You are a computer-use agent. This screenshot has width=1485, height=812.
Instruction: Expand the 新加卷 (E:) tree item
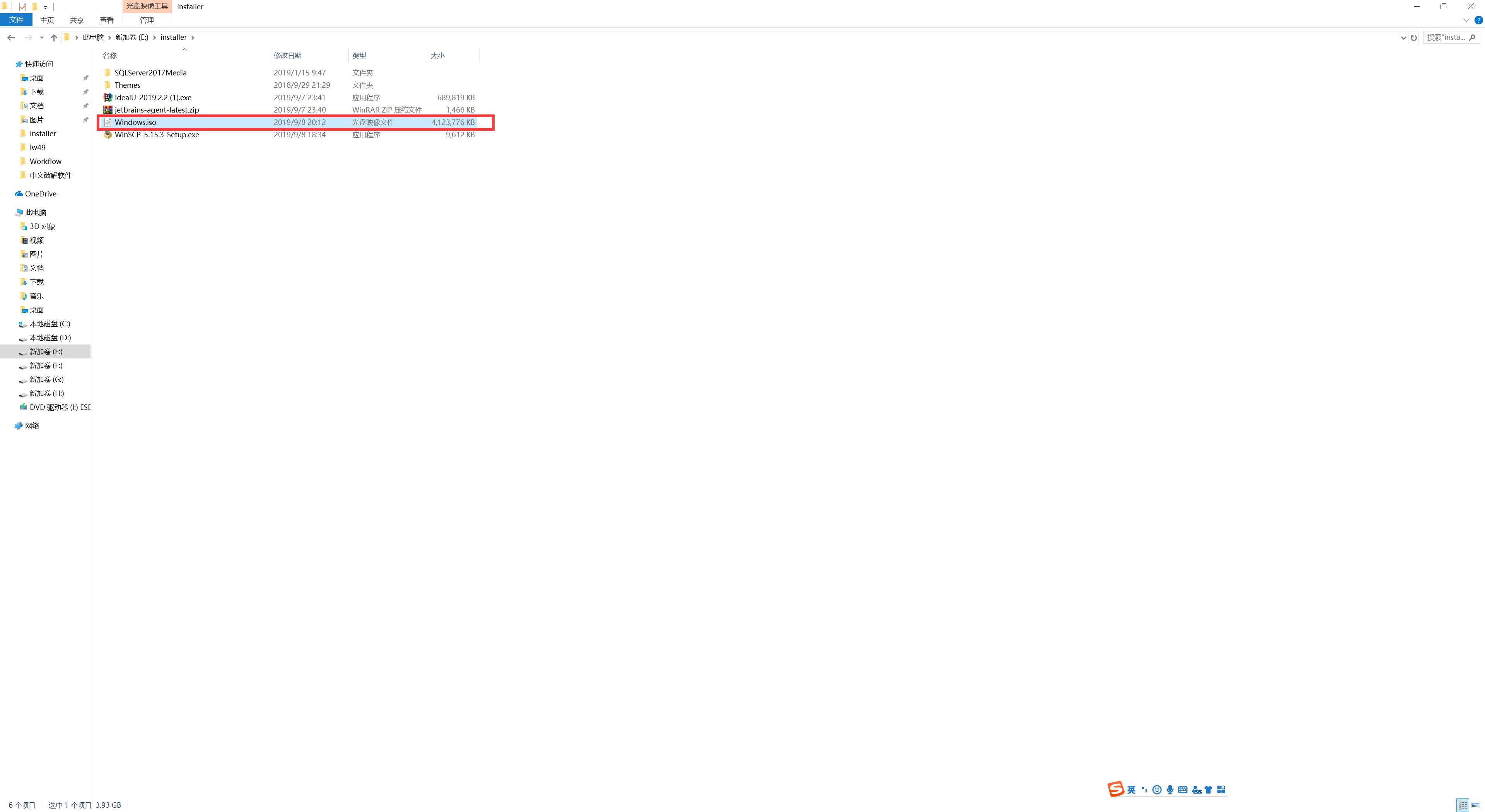tap(8, 351)
